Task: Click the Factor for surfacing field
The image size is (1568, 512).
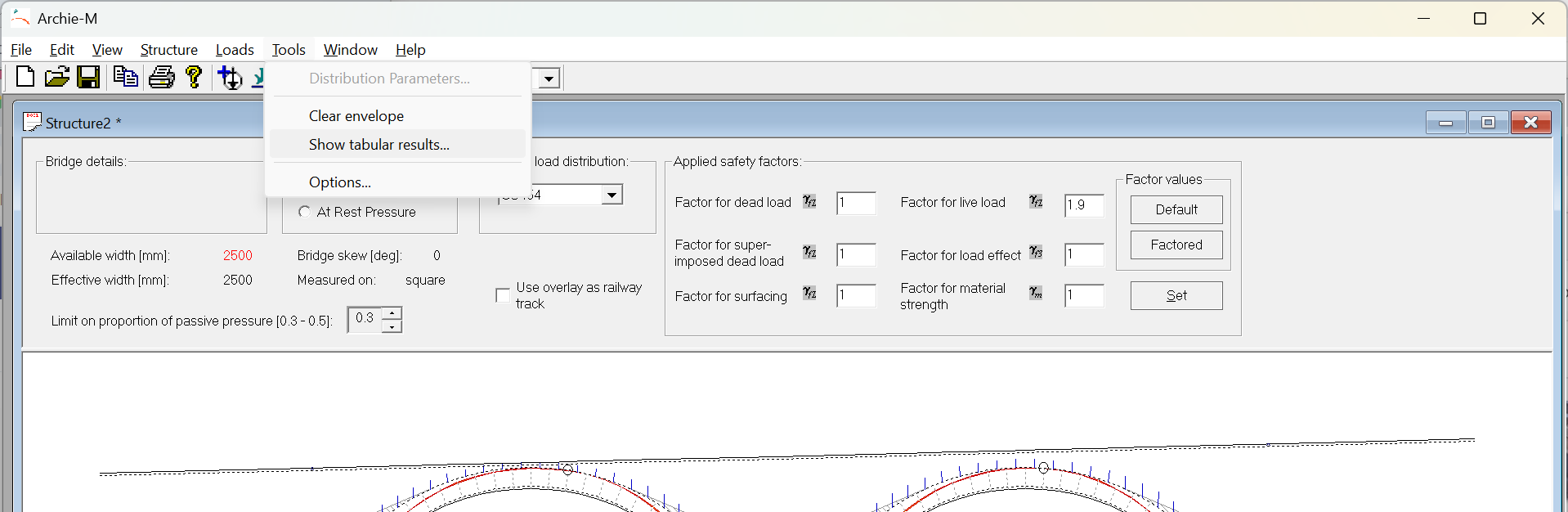Action: (856, 295)
